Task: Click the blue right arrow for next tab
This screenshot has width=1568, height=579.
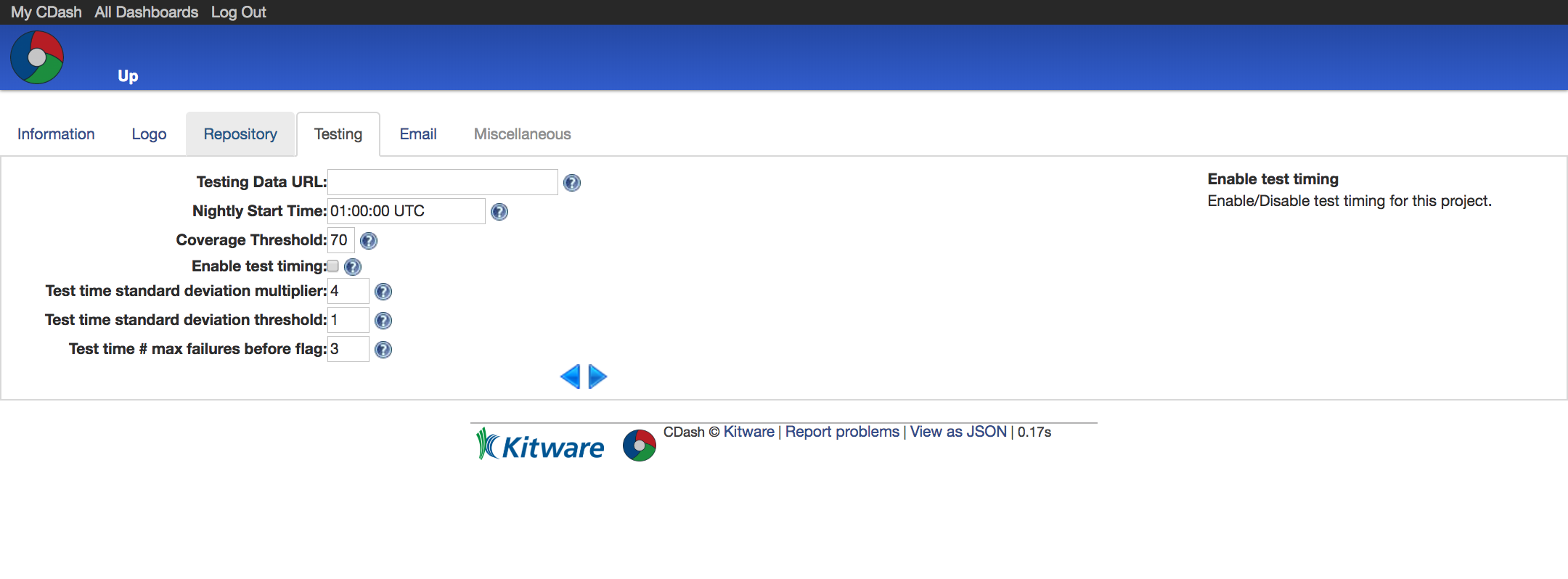Action: [597, 377]
